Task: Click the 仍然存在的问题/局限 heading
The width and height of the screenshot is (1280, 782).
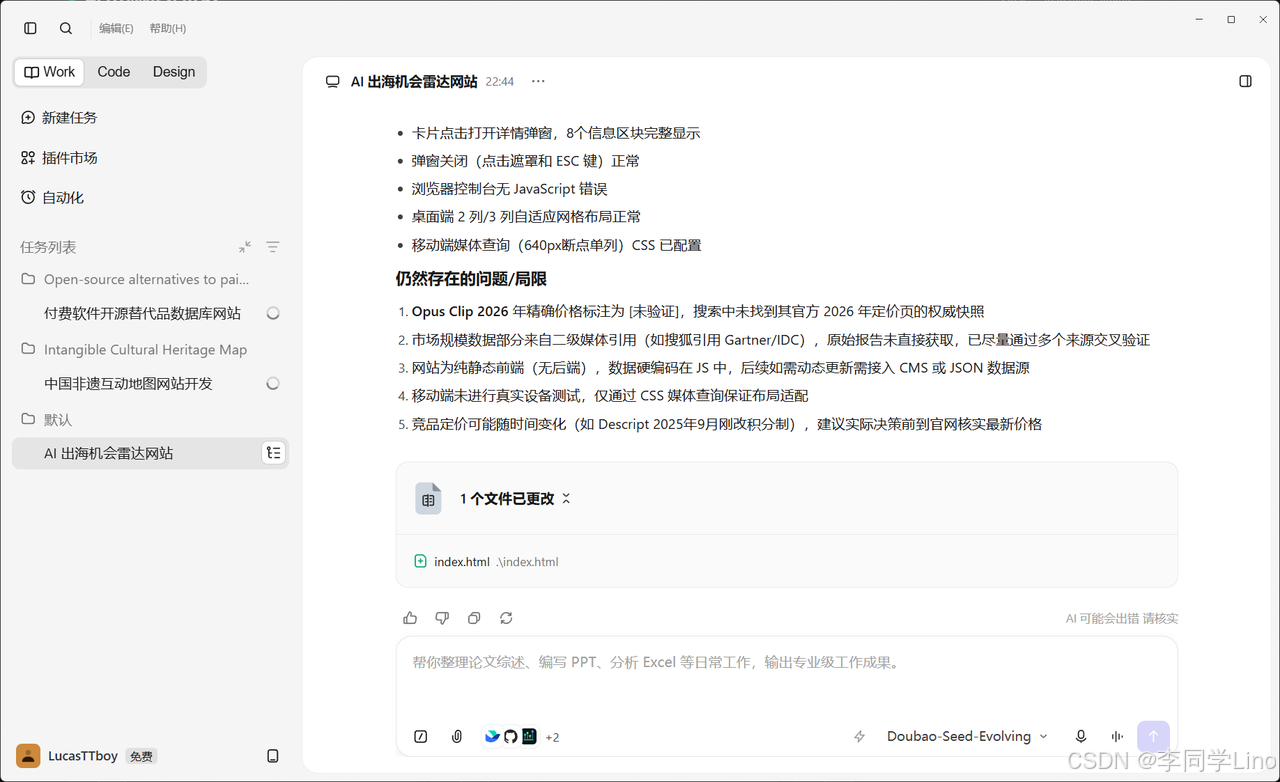Action: 471,279
